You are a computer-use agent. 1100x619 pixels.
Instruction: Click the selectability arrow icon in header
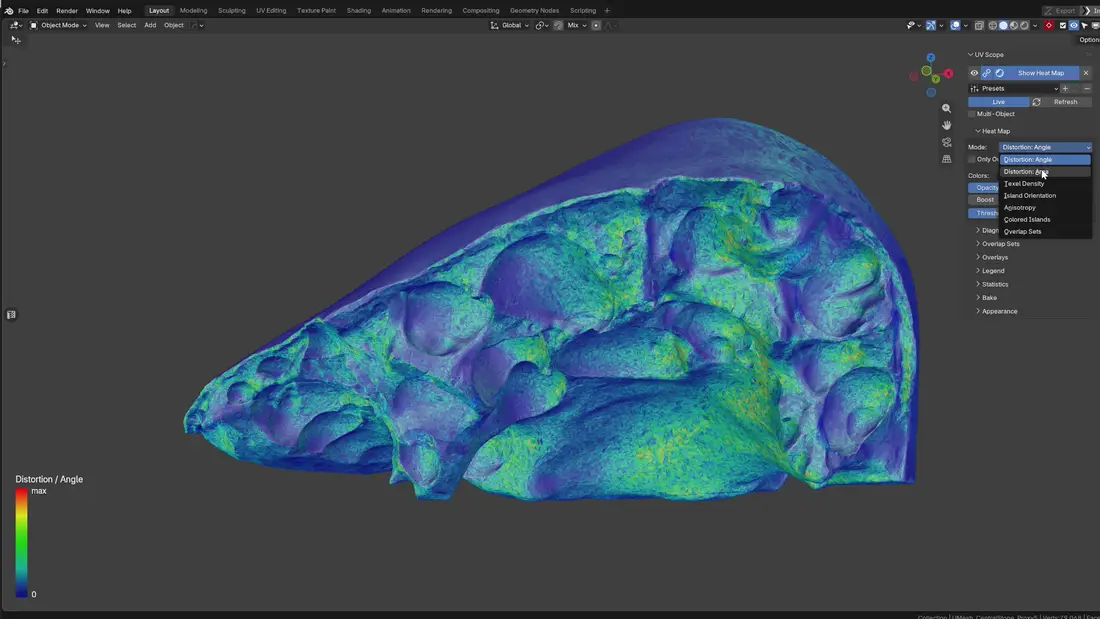pos(1085,25)
